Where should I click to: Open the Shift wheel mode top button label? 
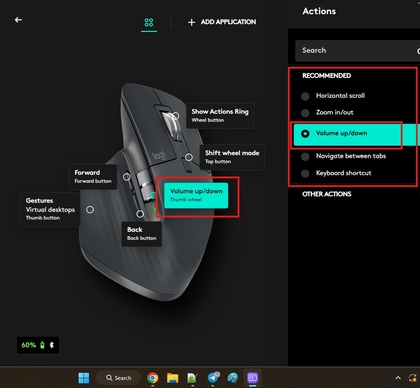(232, 157)
